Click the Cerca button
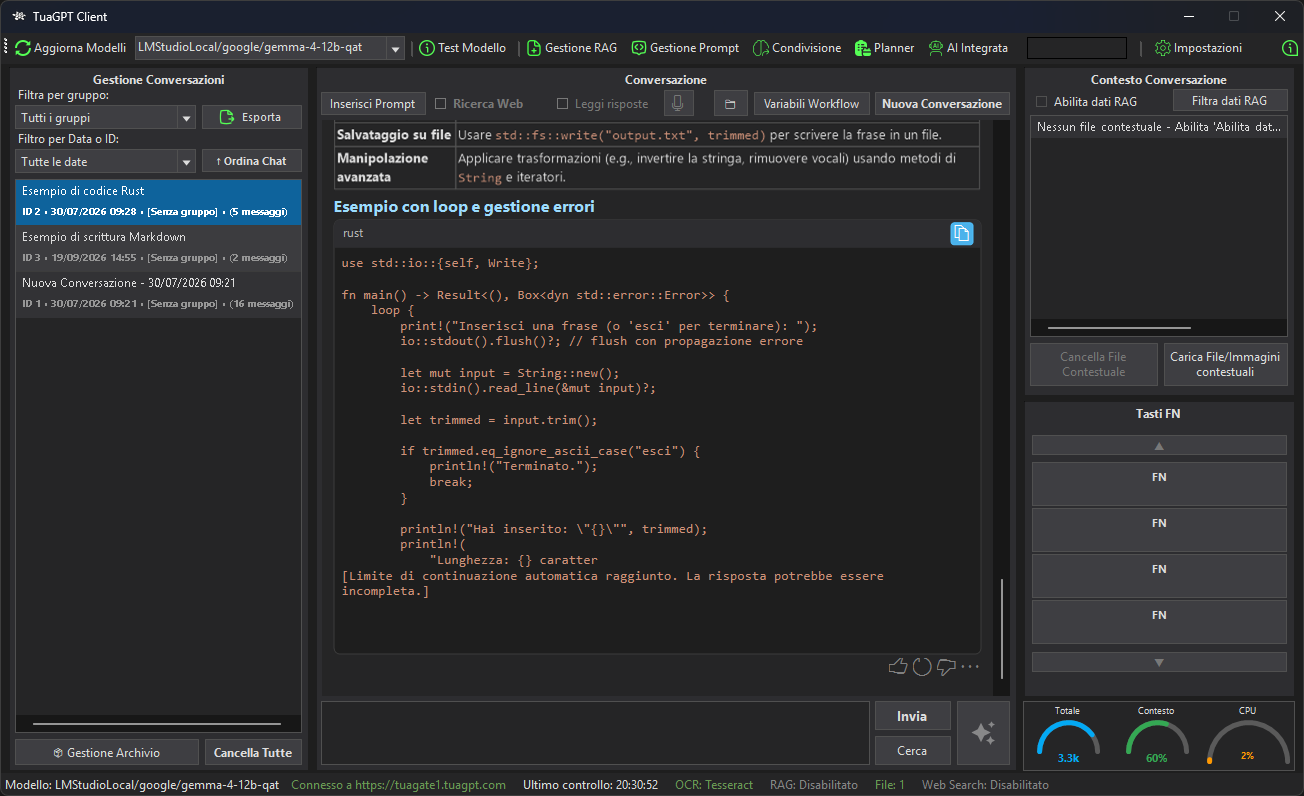This screenshot has width=1304, height=796. 912,750
